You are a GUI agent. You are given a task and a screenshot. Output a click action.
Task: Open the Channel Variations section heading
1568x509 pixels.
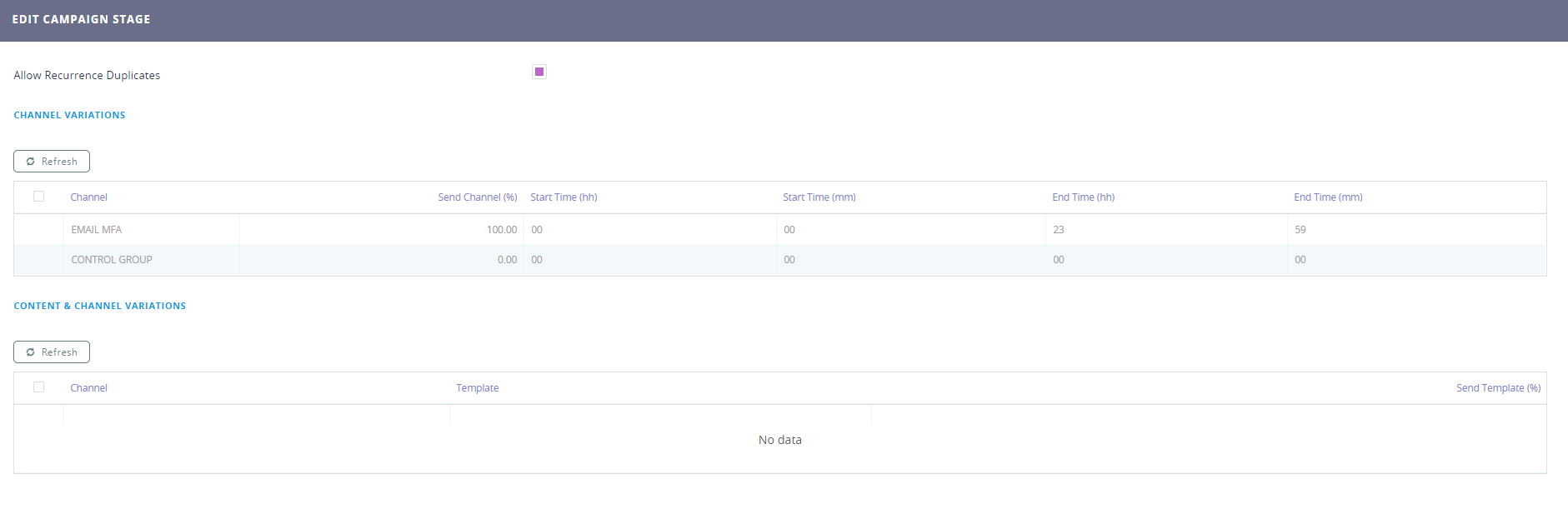pos(69,115)
